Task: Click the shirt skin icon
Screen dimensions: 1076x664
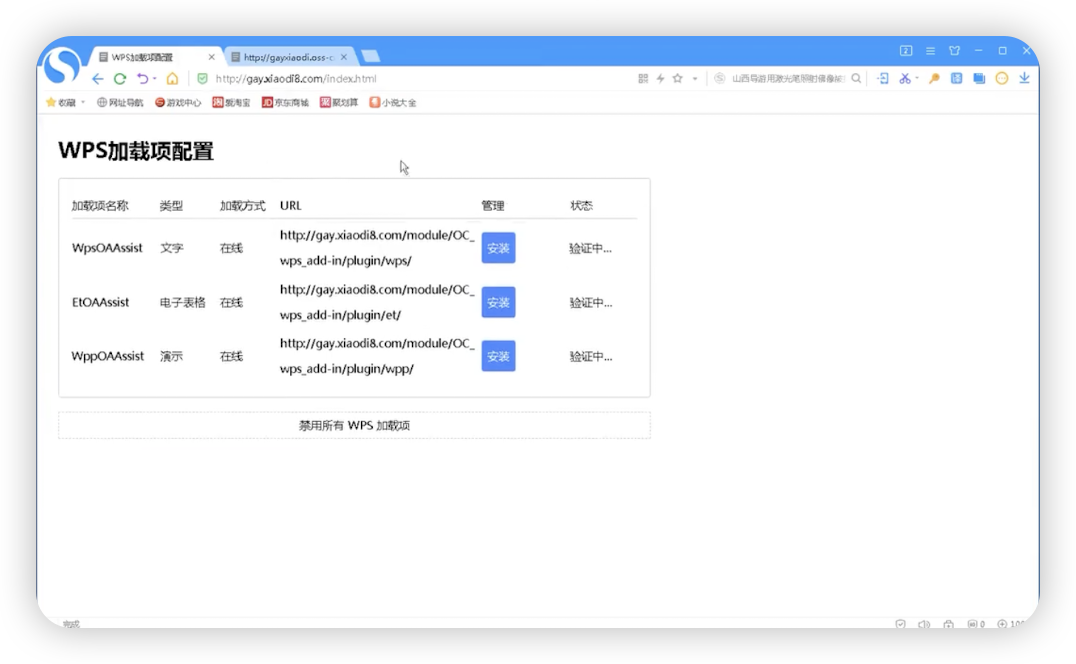Action: click(955, 51)
